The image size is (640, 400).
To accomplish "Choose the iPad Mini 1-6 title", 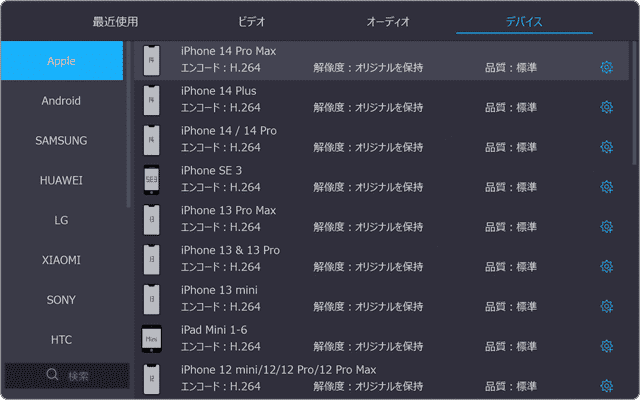I will pyautogui.click(x=214, y=330).
